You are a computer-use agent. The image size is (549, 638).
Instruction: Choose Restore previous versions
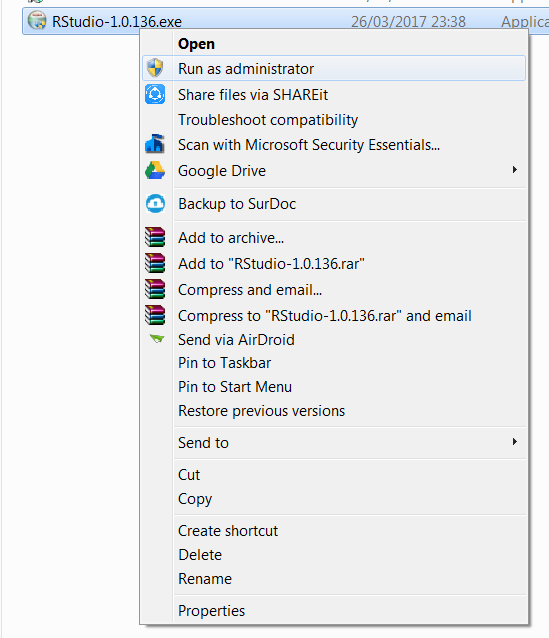coord(334,411)
